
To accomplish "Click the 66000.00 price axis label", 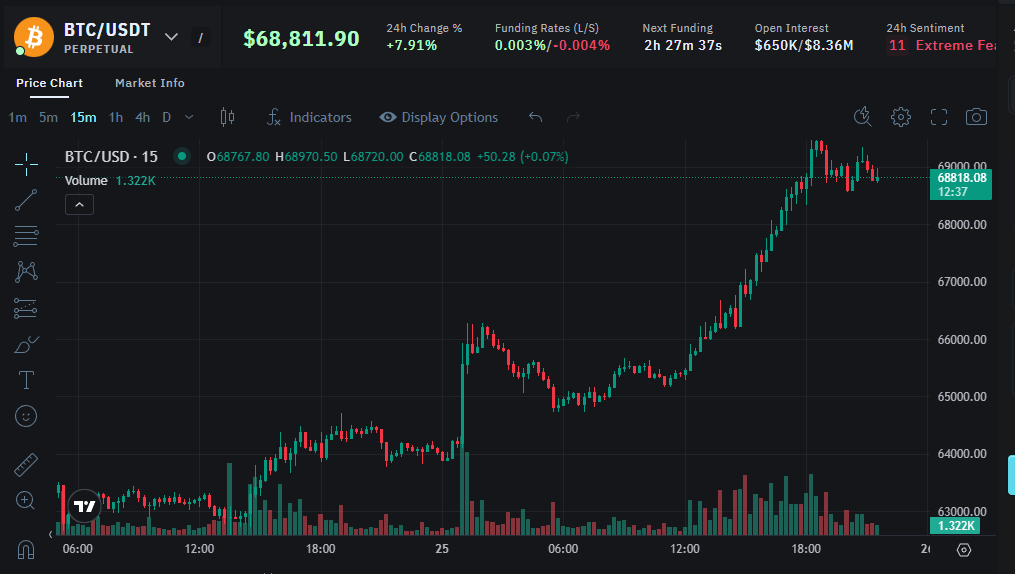I will coord(962,339).
